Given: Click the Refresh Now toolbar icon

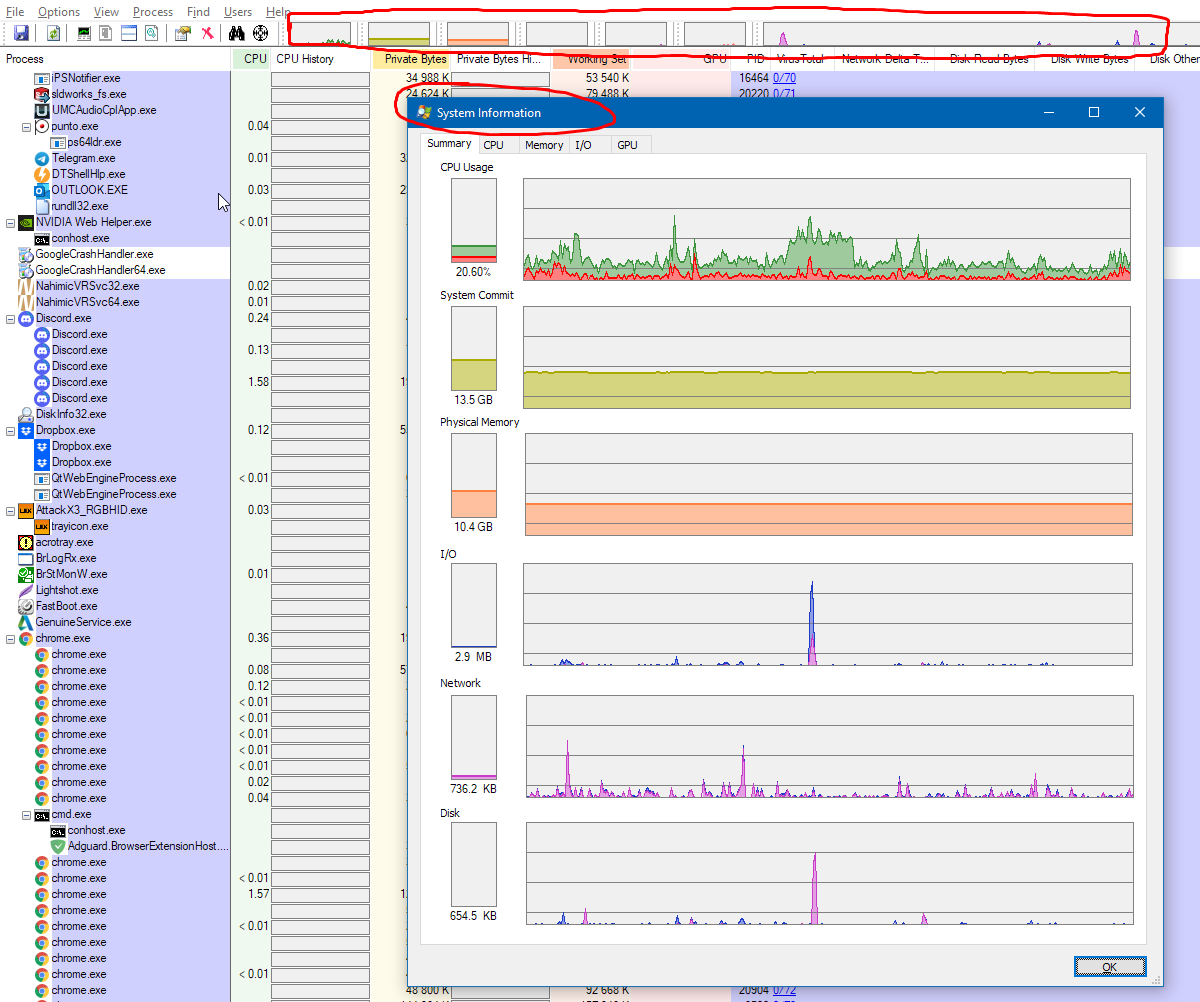Looking at the screenshot, I should (x=54, y=33).
